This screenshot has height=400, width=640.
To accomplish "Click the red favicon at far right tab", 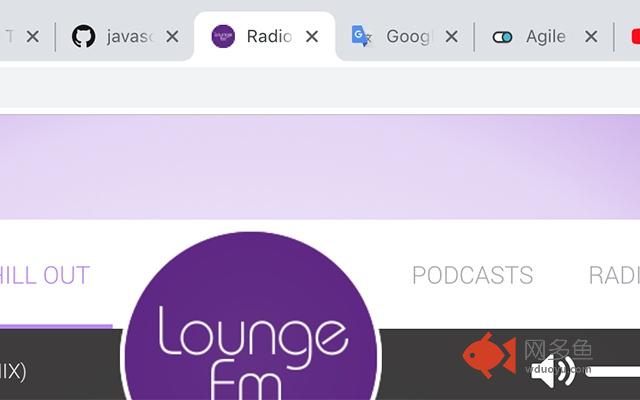I will click(635, 37).
